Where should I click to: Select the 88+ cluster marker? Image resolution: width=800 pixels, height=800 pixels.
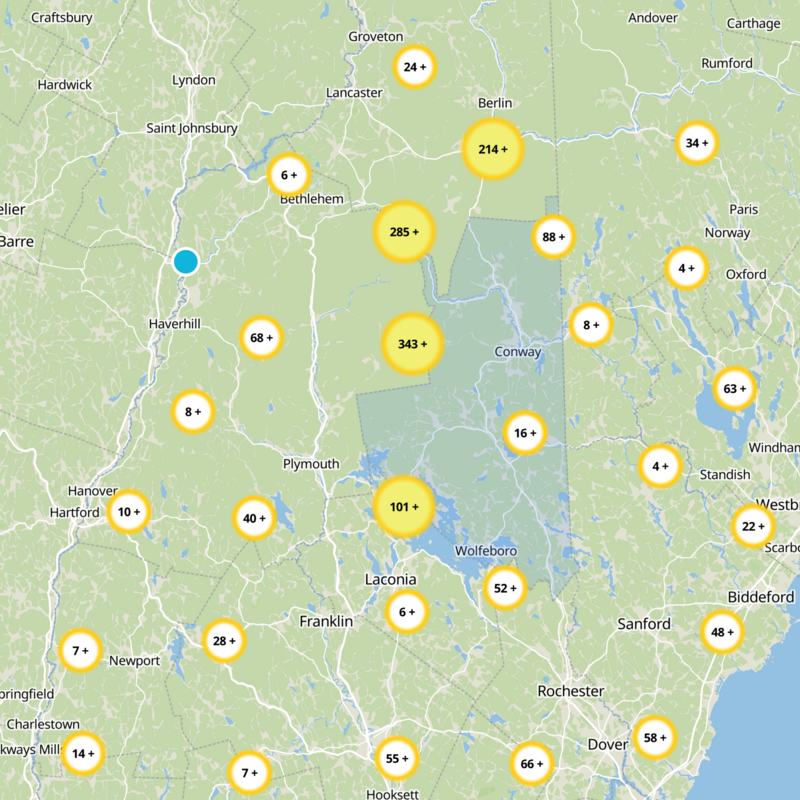(554, 237)
